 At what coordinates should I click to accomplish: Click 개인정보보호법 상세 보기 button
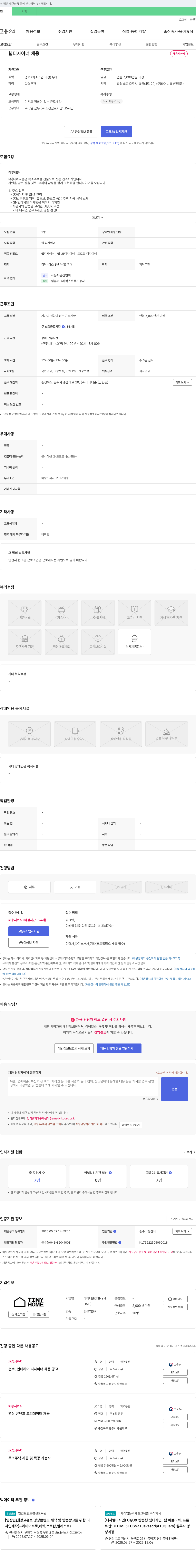click(74, 1048)
